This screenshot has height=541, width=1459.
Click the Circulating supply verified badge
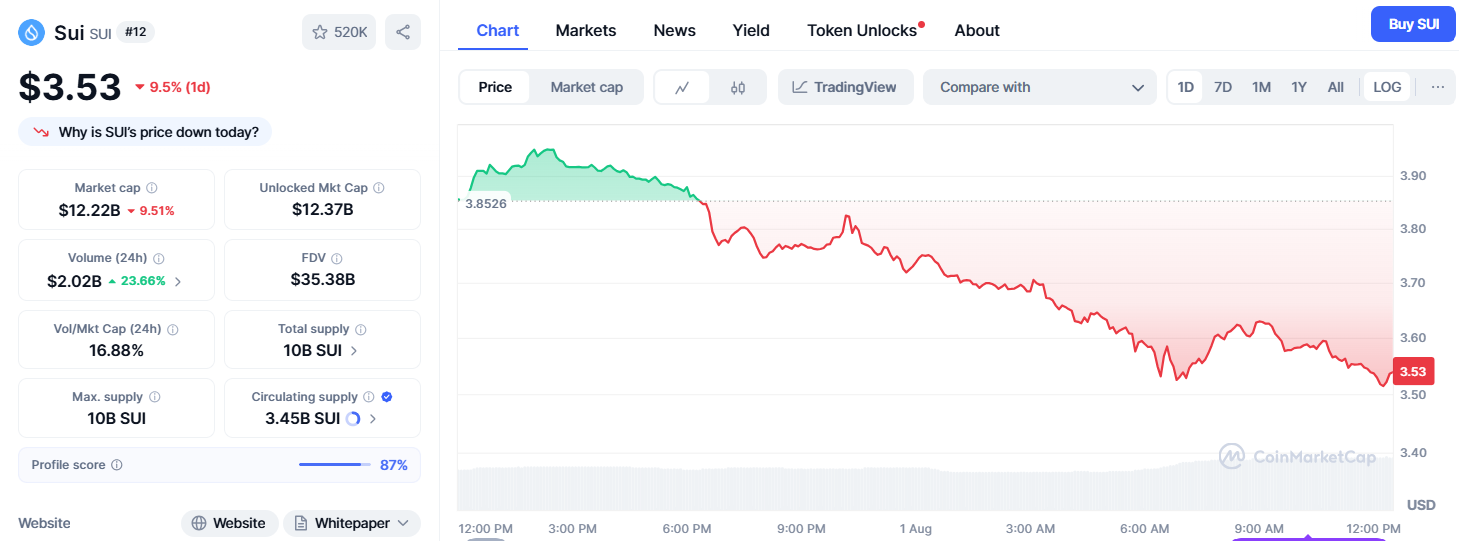point(387,397)
